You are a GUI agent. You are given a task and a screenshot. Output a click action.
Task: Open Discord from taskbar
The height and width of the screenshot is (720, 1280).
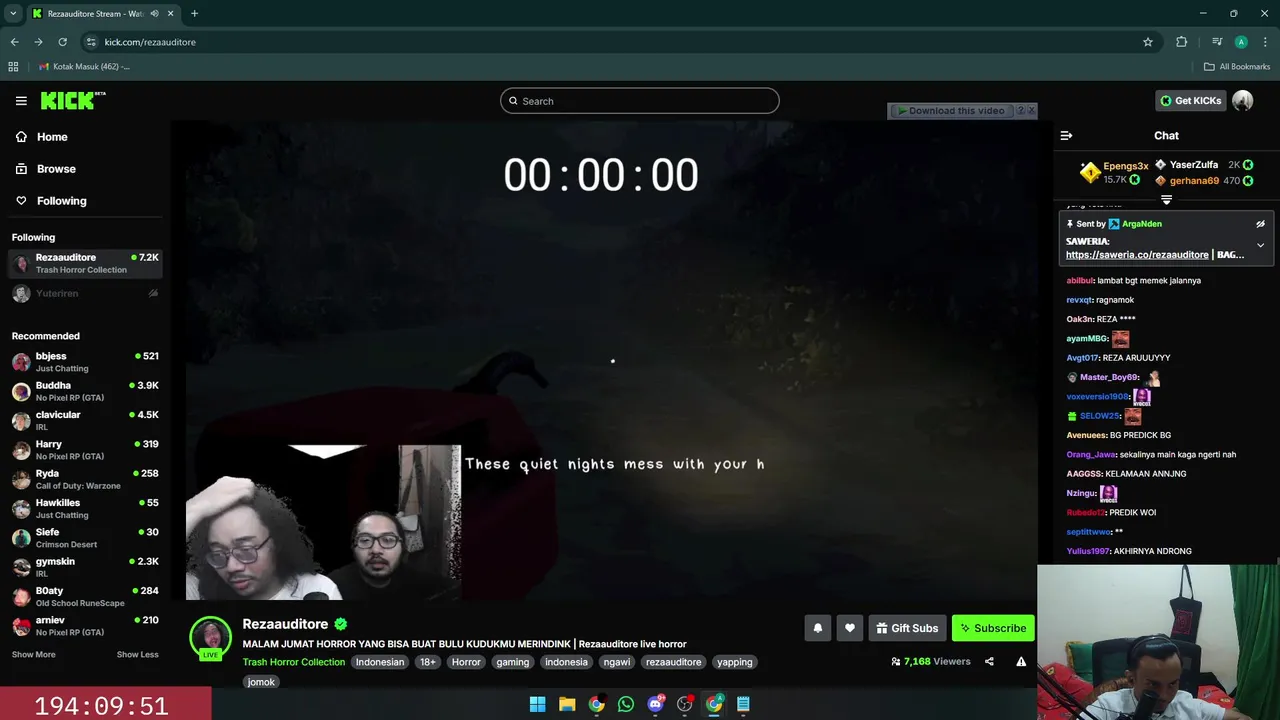coord(655,704)
